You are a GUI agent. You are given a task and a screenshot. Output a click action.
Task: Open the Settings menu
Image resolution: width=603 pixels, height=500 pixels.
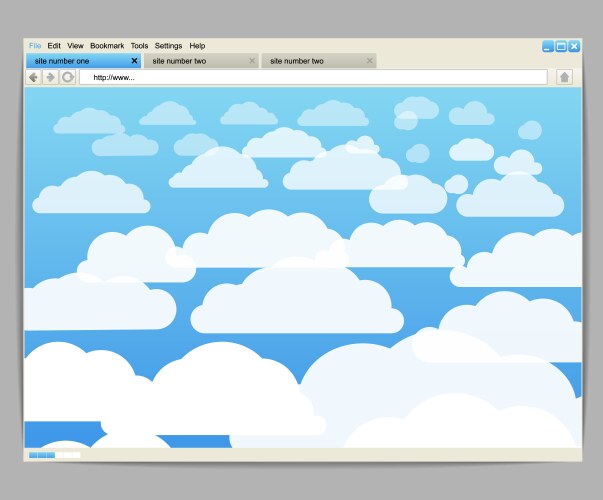click(x=168, y=46)
